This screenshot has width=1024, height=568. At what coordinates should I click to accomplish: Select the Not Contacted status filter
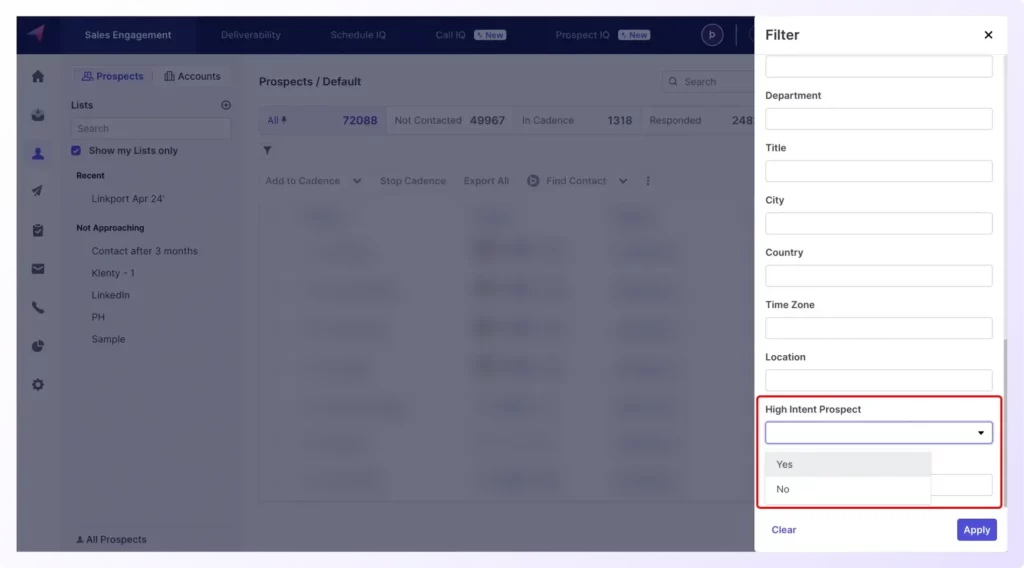pos(449,121)
